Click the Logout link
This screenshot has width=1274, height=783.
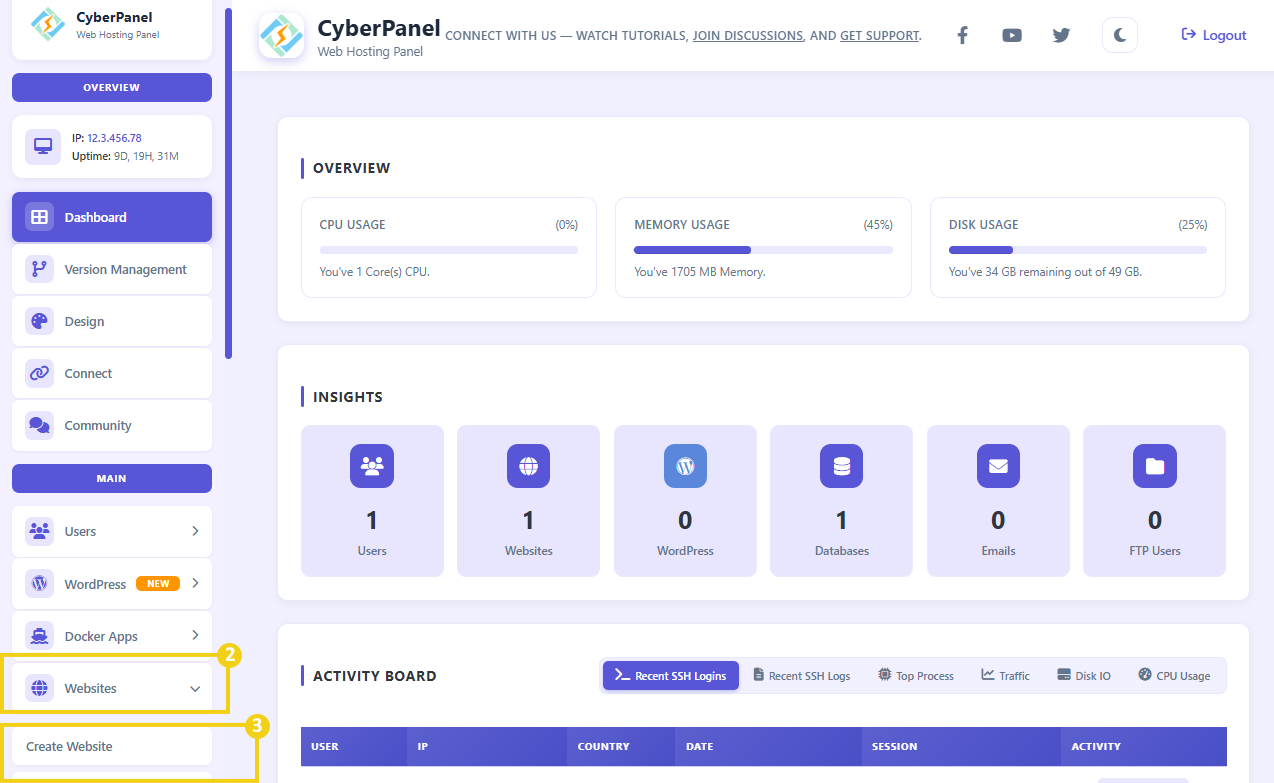[1213, 34]
